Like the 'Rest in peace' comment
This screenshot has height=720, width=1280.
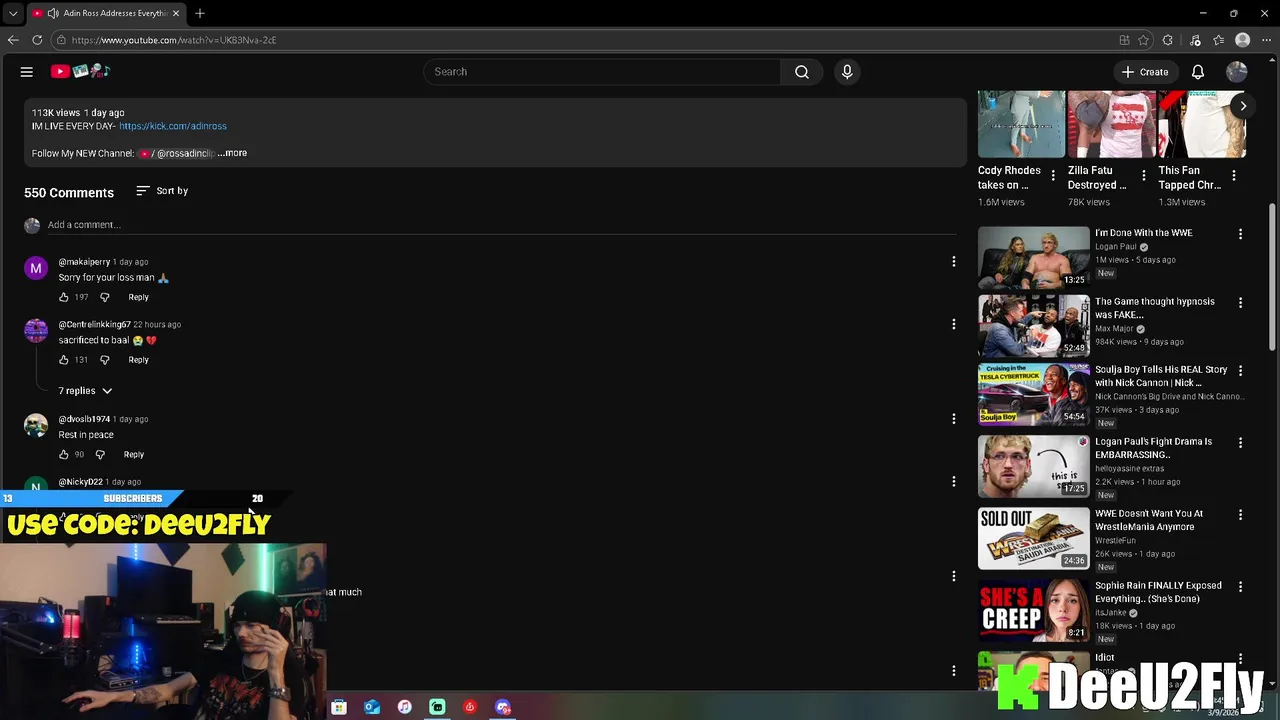point(64,455)
